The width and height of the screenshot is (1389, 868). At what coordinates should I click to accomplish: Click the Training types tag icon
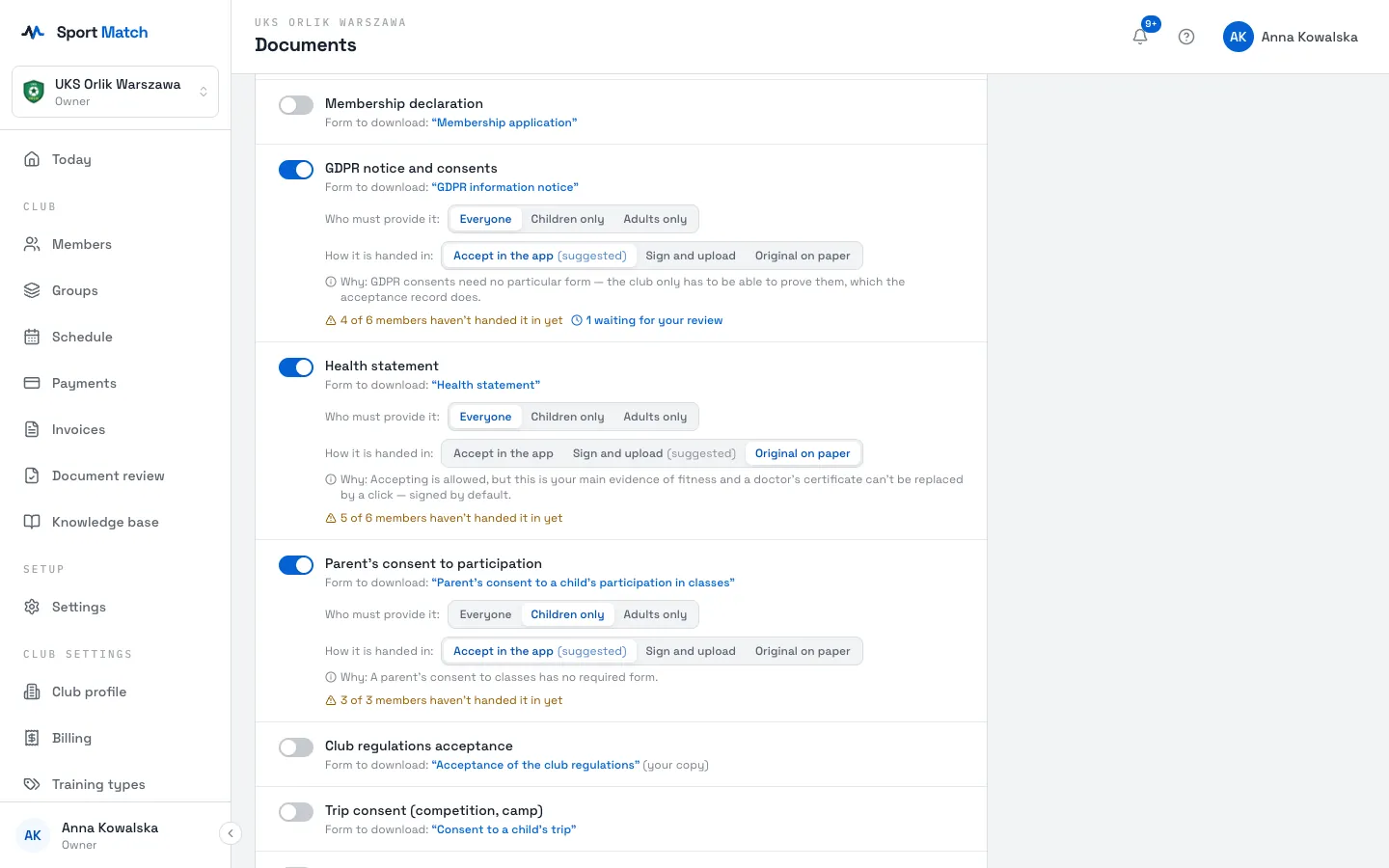32,784
